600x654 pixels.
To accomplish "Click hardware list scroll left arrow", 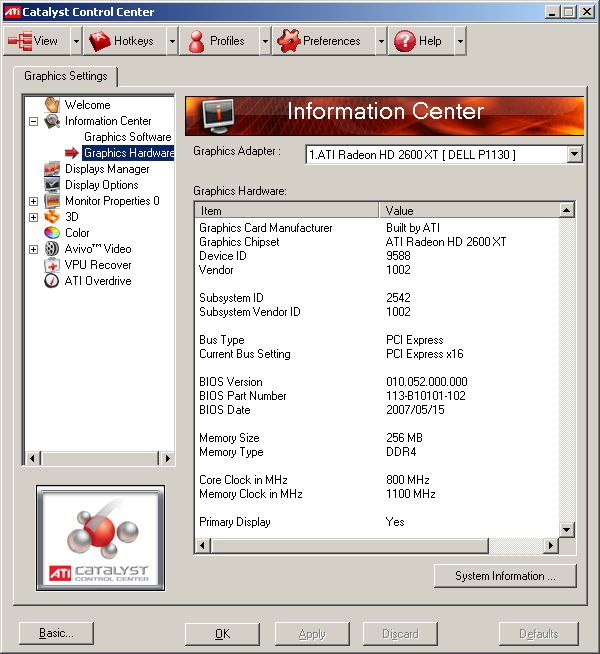I will coord(203,546).
